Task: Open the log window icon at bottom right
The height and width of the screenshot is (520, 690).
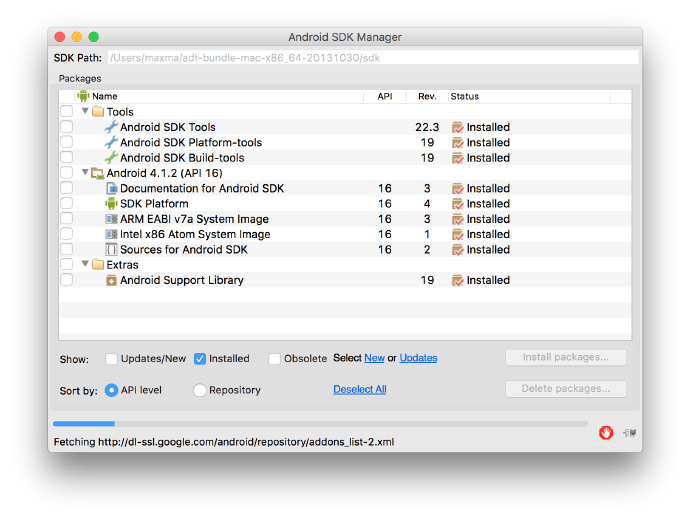Action: pyautogui.click(x=630, y=433)
